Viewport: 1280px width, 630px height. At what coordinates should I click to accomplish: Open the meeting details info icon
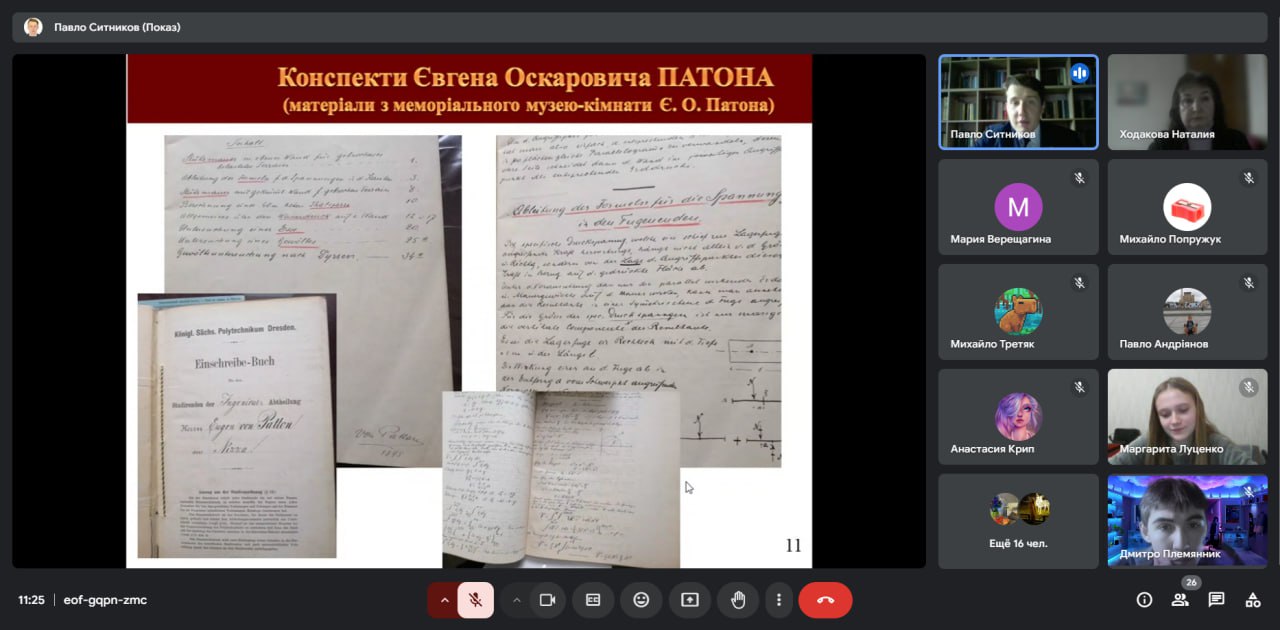click(1145, 600)
